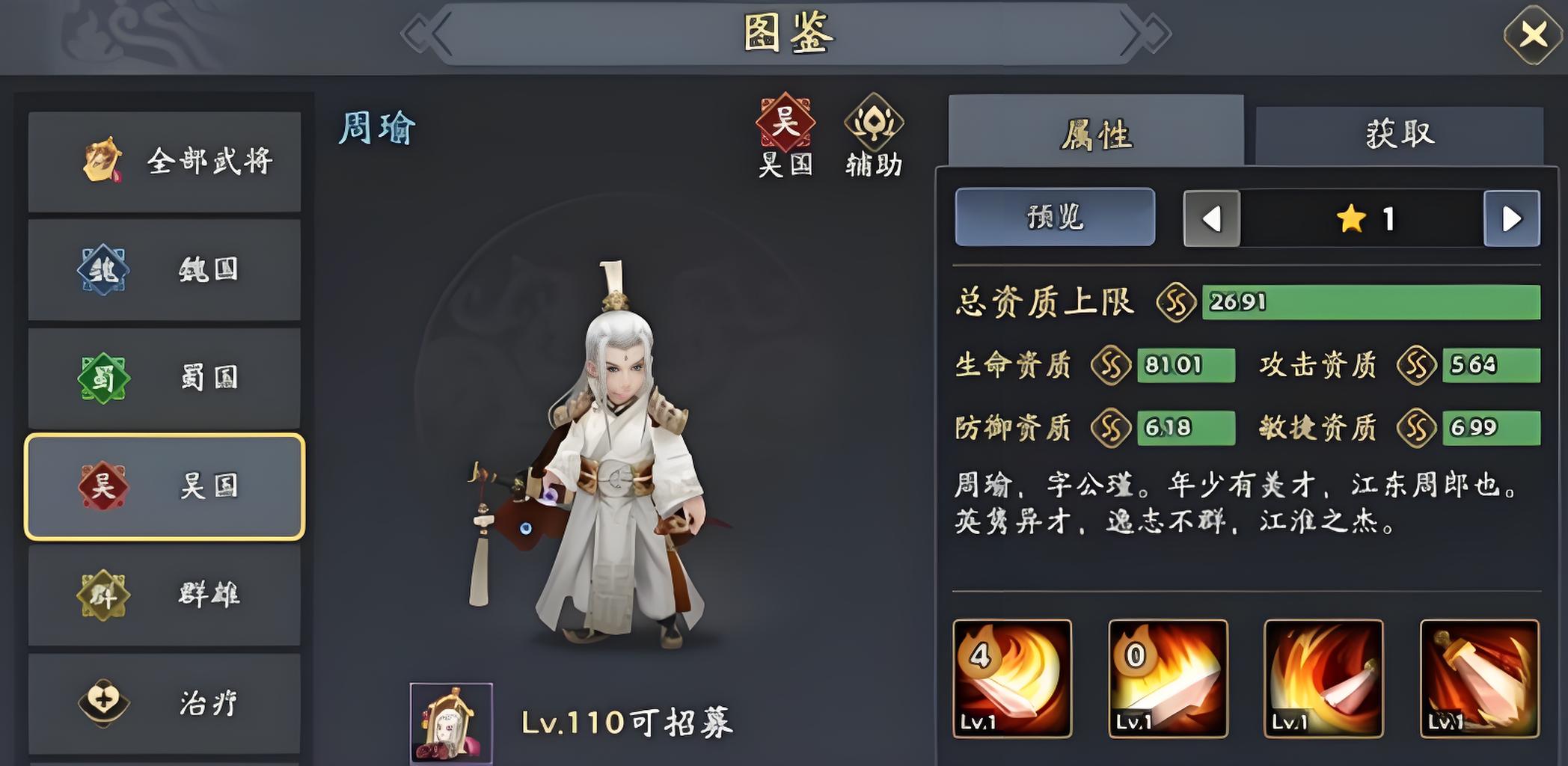The image size is (1568, 766).
Task: Click the 生命资质 spiral info icon
Action: [x=1111, y=365]
